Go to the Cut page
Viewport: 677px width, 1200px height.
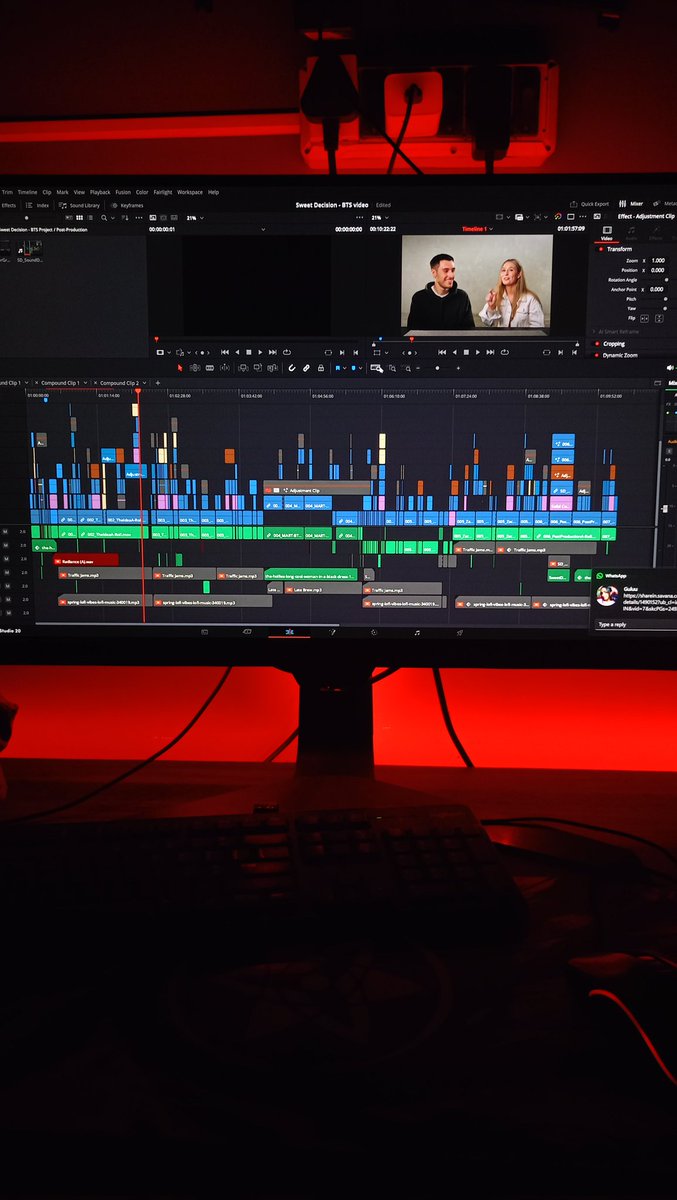point(247,632)
